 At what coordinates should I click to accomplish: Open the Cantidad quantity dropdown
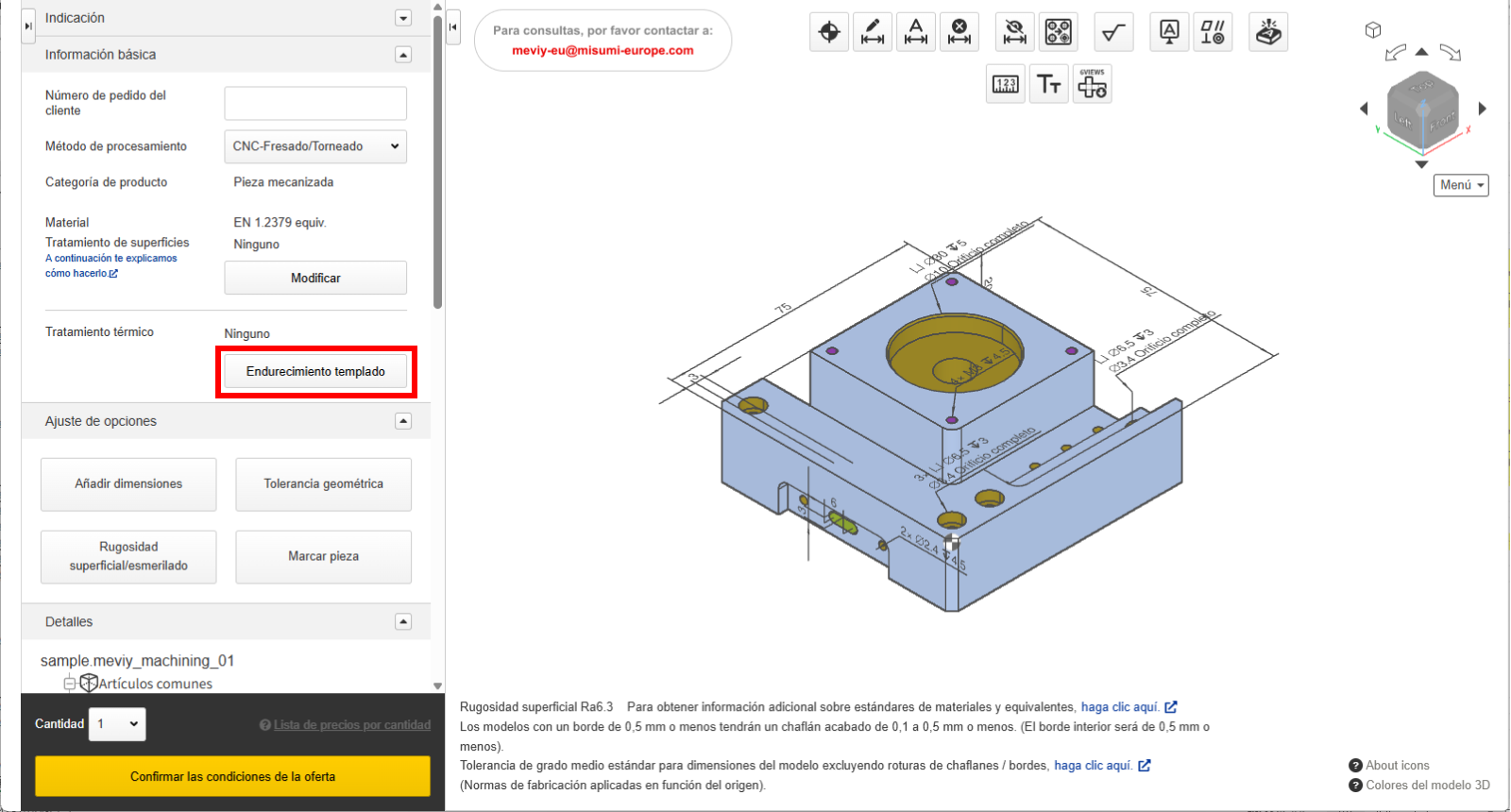(117, 724)
